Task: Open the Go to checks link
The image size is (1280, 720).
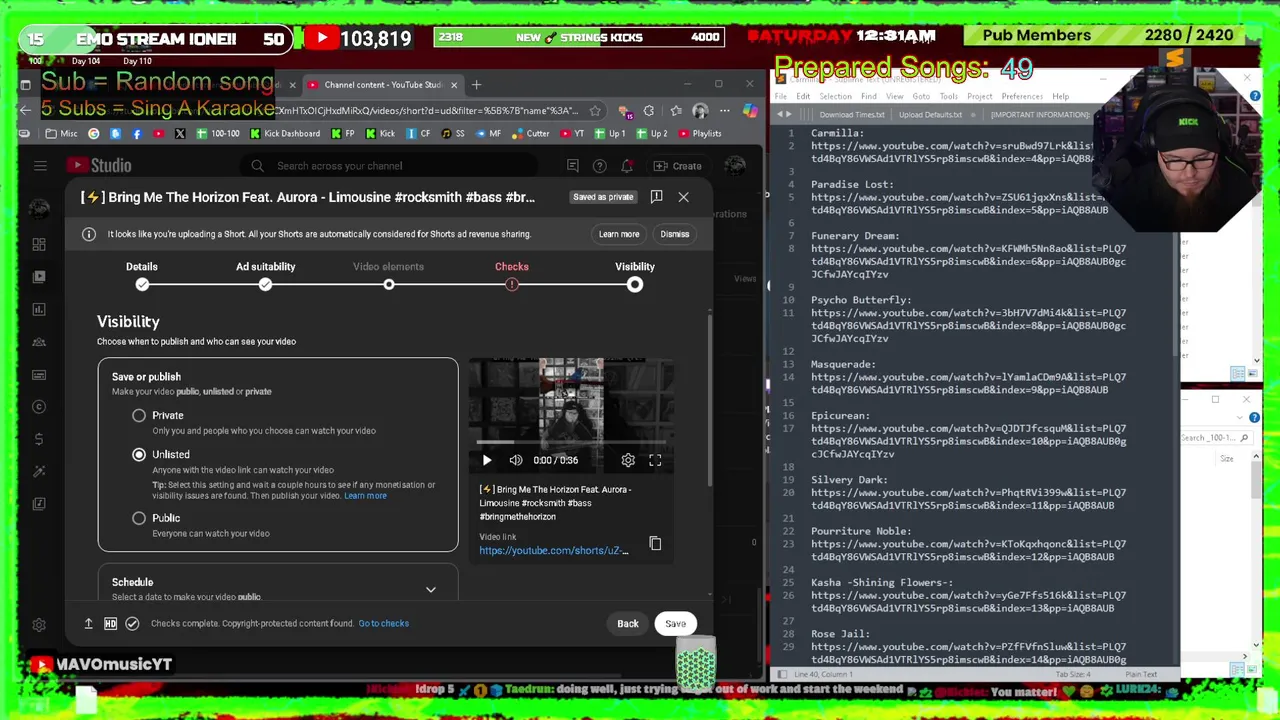Action: click(x=383, y=623)
